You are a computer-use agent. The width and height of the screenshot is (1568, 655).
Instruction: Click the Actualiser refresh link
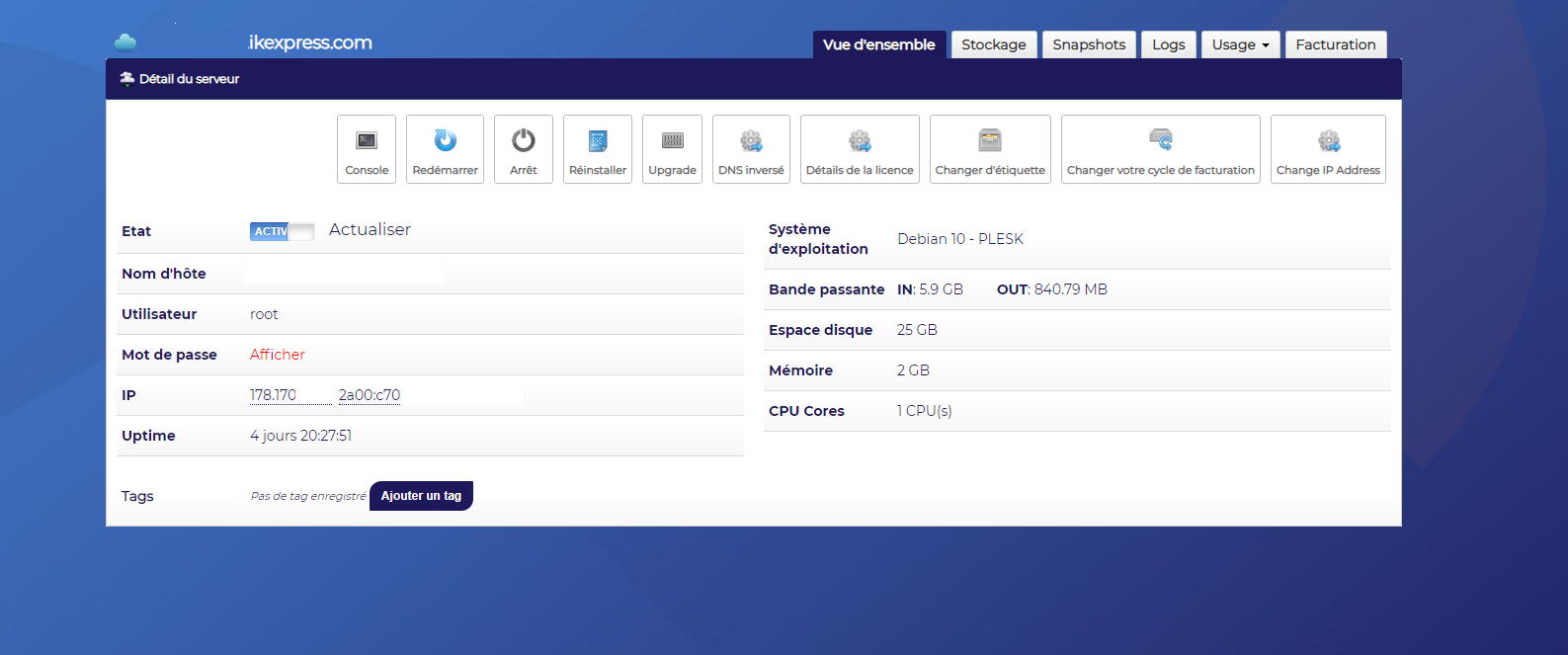click(x=370, y=229)
